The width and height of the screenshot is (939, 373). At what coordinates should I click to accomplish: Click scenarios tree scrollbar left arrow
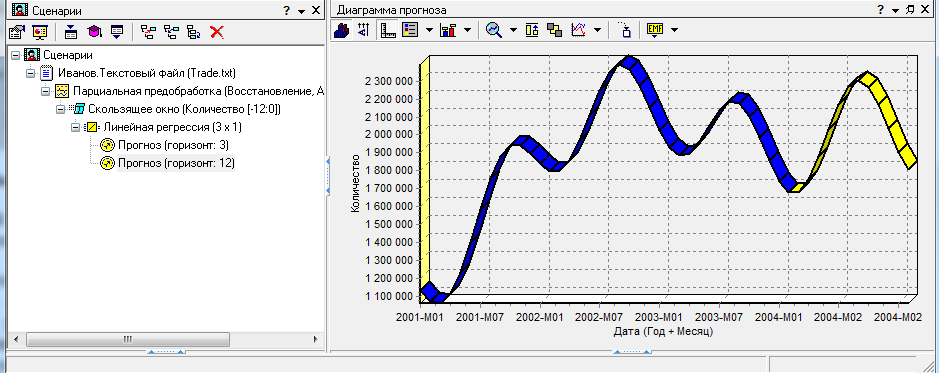tap(16, 339)
